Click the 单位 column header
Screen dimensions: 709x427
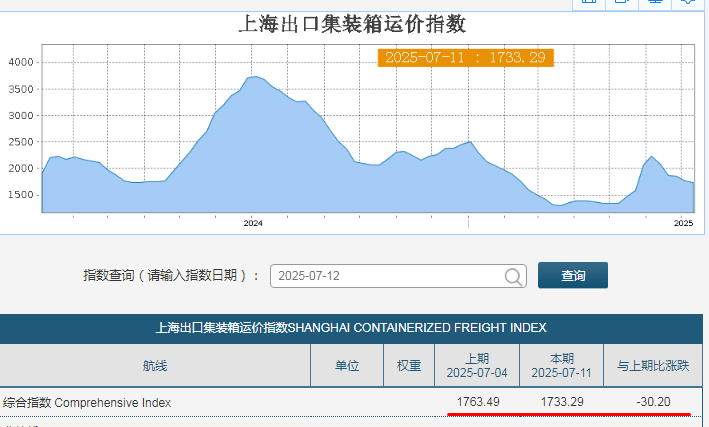pos(347,365)
